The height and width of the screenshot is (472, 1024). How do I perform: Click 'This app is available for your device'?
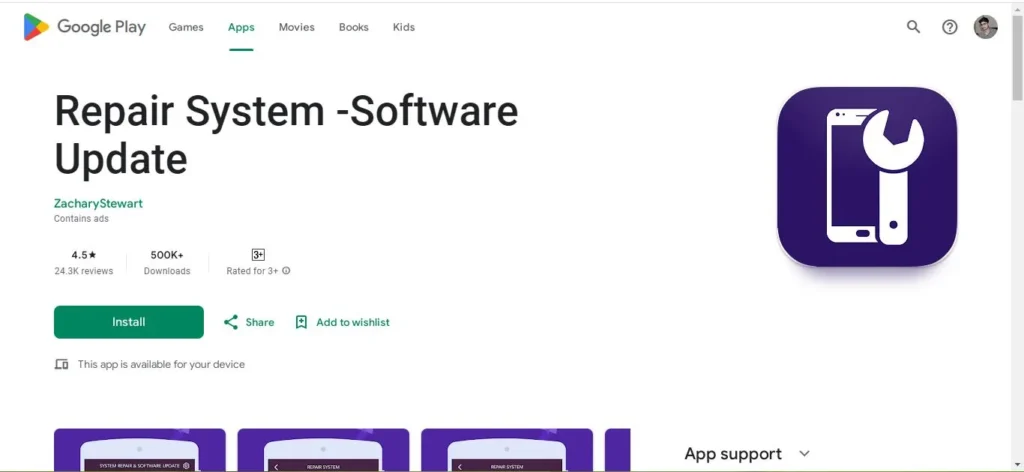(x=161, y=364)
